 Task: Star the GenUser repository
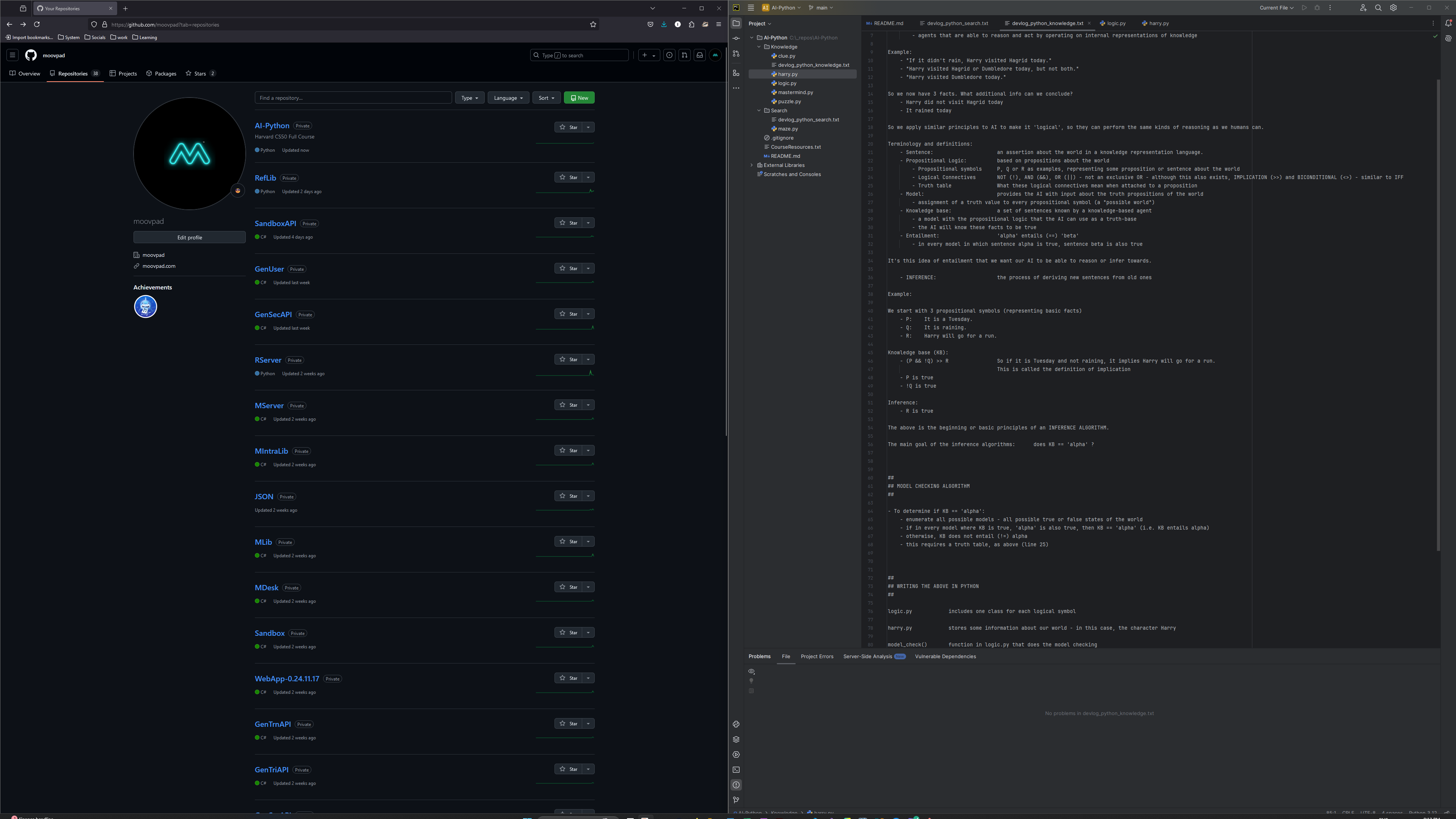coord(568,269)
